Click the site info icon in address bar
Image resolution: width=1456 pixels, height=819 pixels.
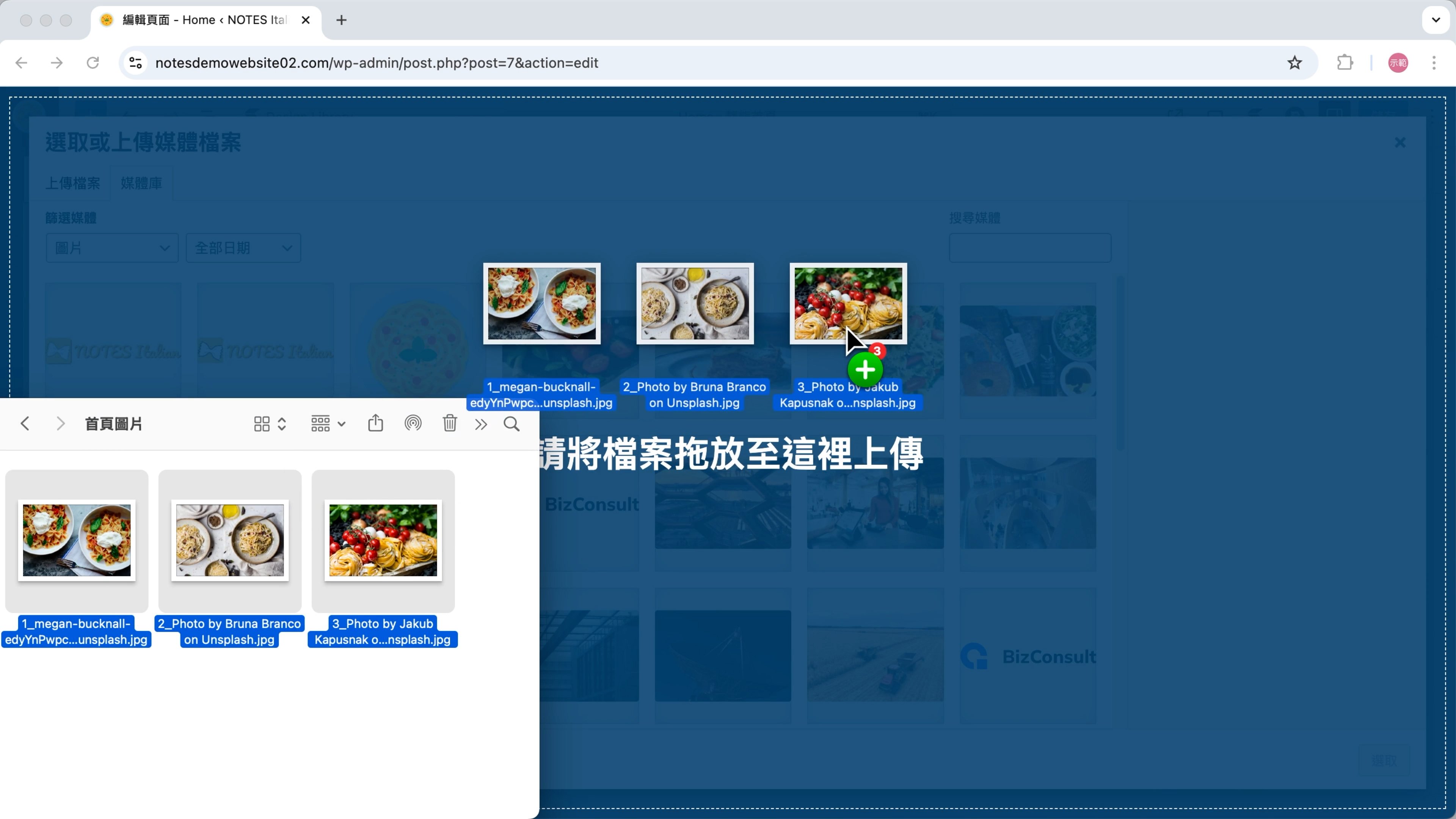click(136, 63)
